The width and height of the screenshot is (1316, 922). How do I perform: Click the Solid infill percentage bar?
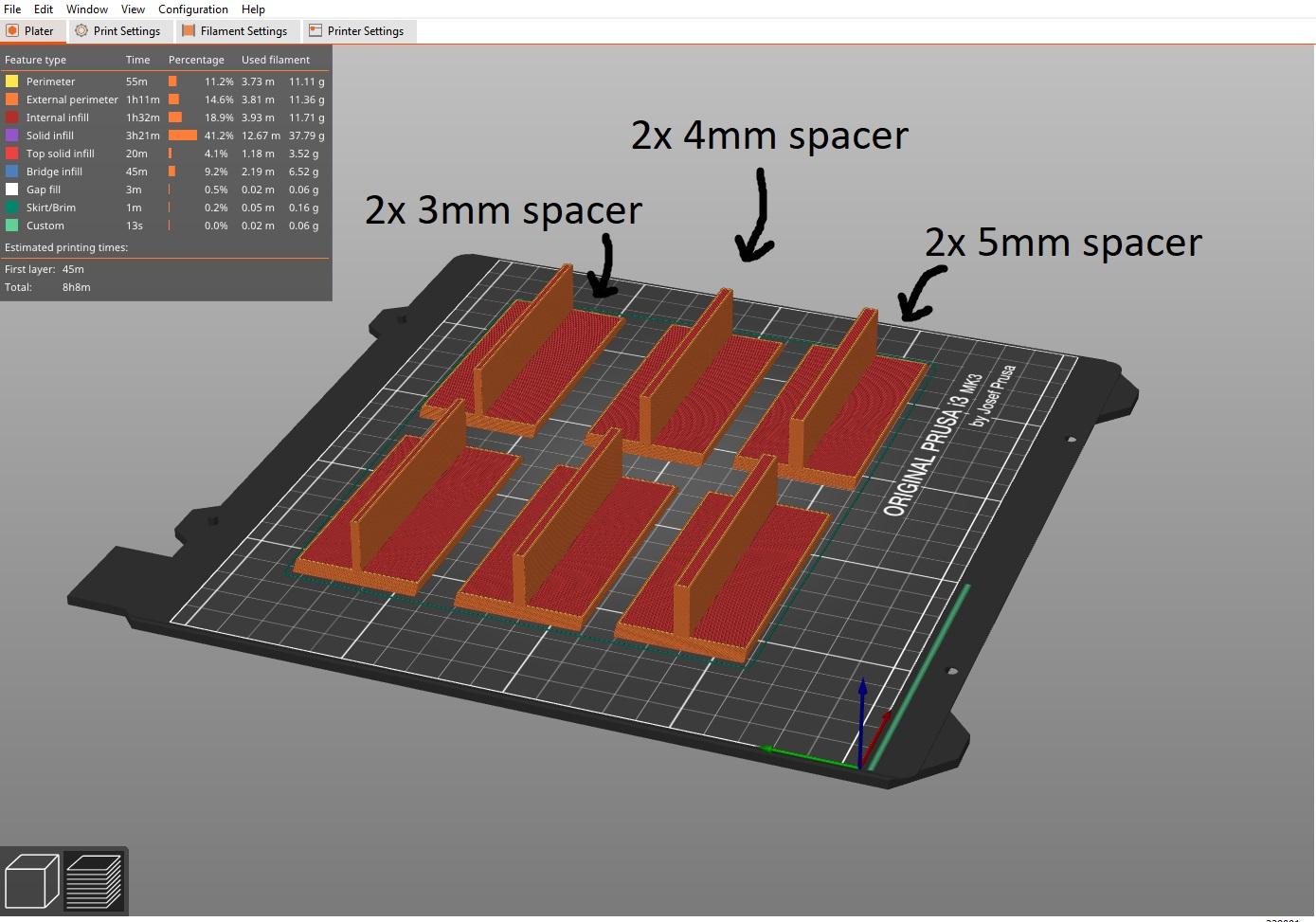(x=183, y=136)
